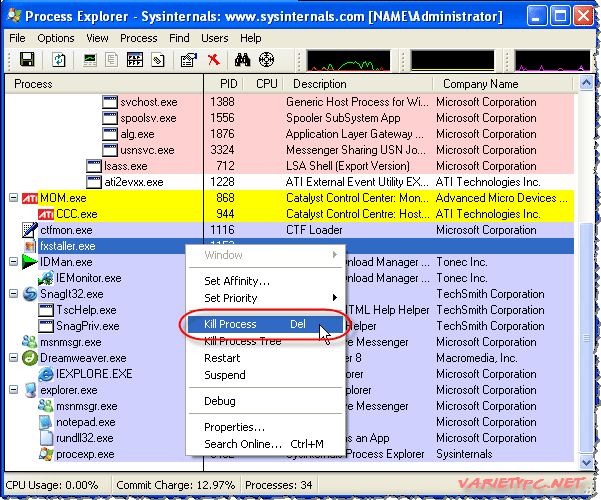Click the scrollbar down arrow
This screenshot has height=500, width=601.
pyautogui.click(x=586, y=462)
